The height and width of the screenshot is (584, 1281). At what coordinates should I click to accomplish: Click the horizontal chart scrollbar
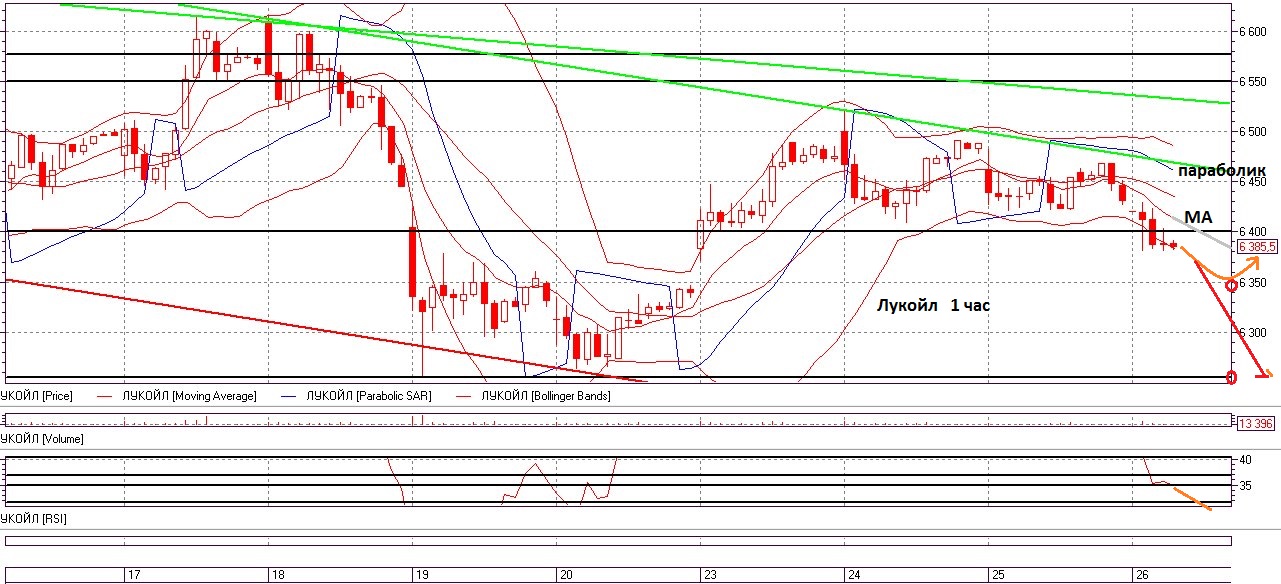[618, 542]
